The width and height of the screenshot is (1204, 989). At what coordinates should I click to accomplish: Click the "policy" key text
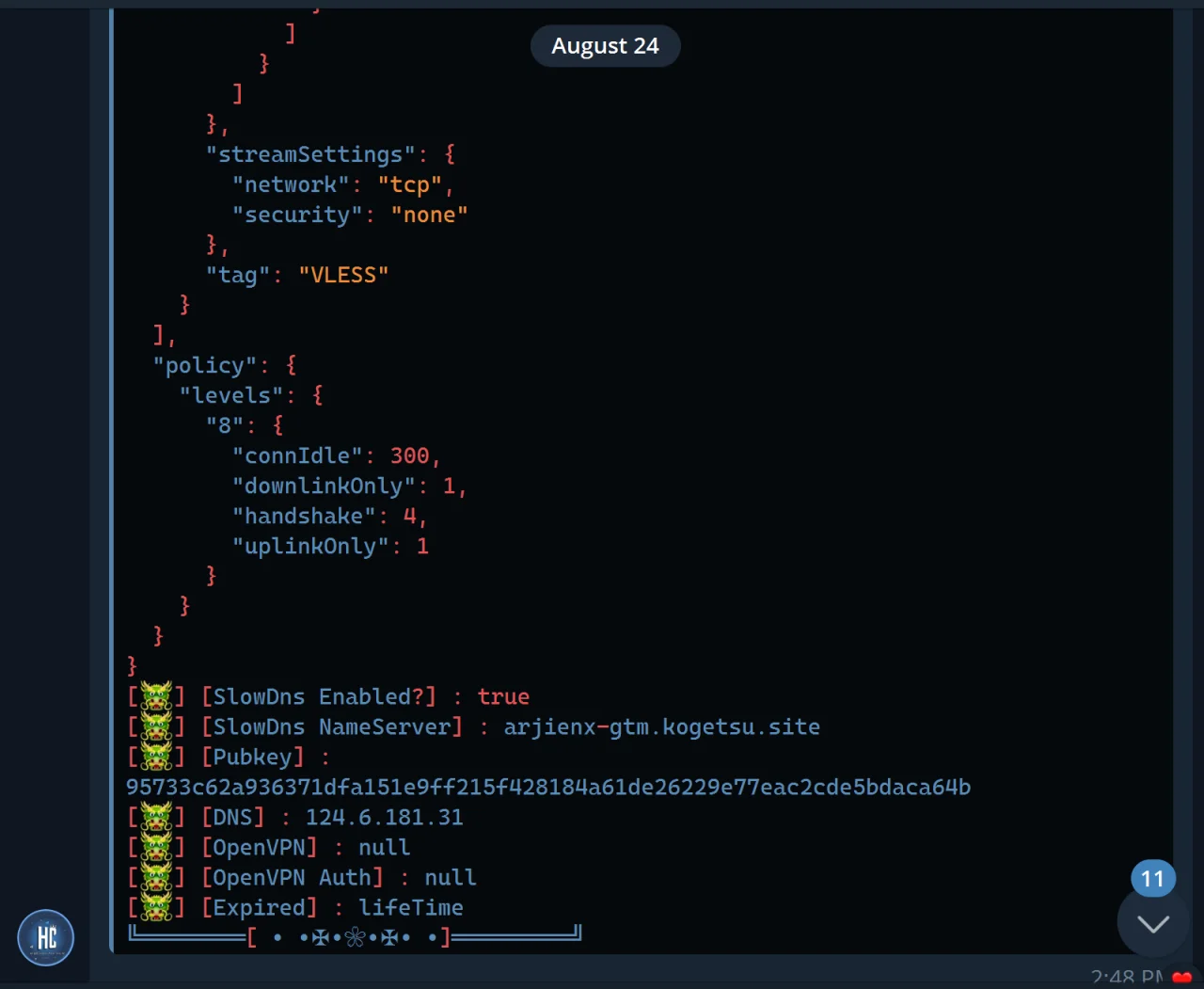pyautogui.click(x=205, y=365)
